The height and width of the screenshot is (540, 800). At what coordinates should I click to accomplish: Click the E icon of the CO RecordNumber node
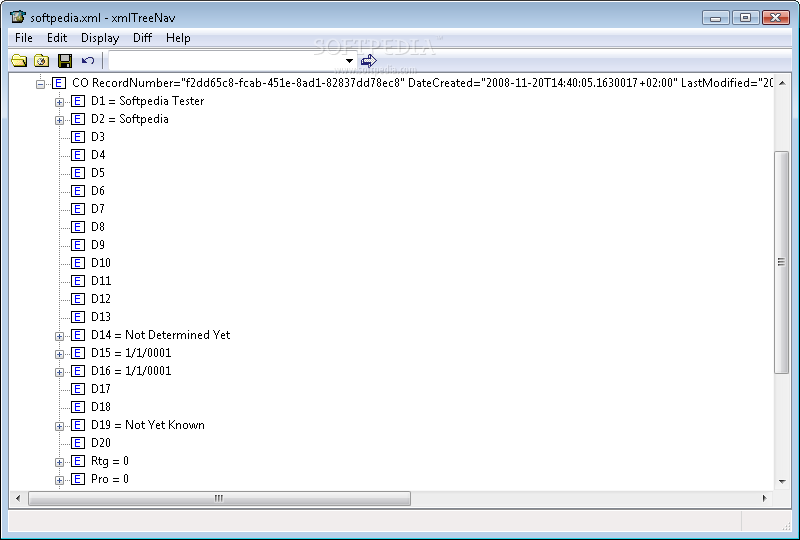[x=59, y=83]
